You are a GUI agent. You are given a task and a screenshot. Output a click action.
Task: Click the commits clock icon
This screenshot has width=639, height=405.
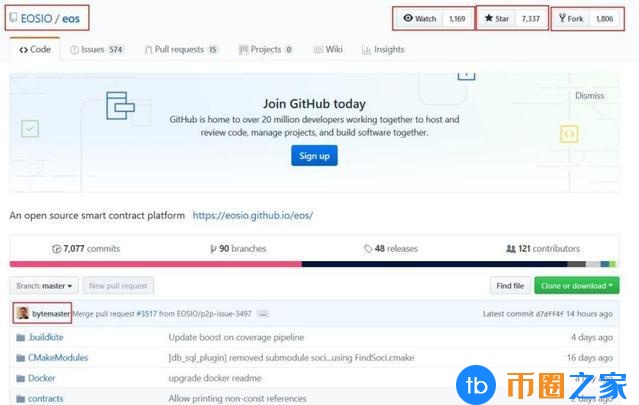(x=56, y=249)
